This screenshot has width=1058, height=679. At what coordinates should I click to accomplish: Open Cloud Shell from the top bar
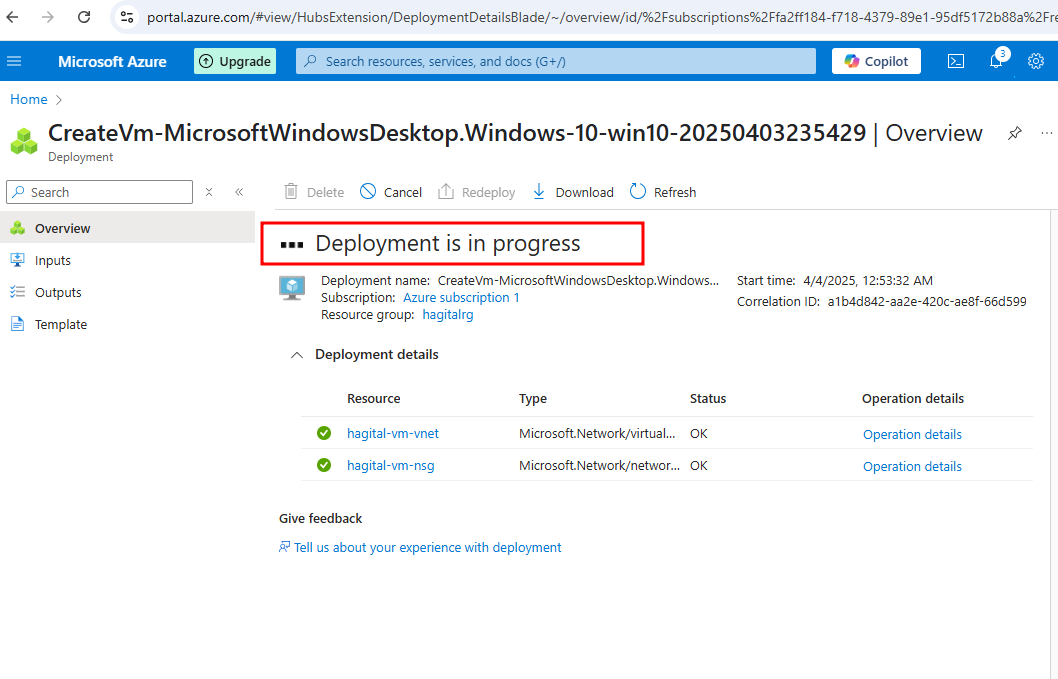[x=955, y=61]
